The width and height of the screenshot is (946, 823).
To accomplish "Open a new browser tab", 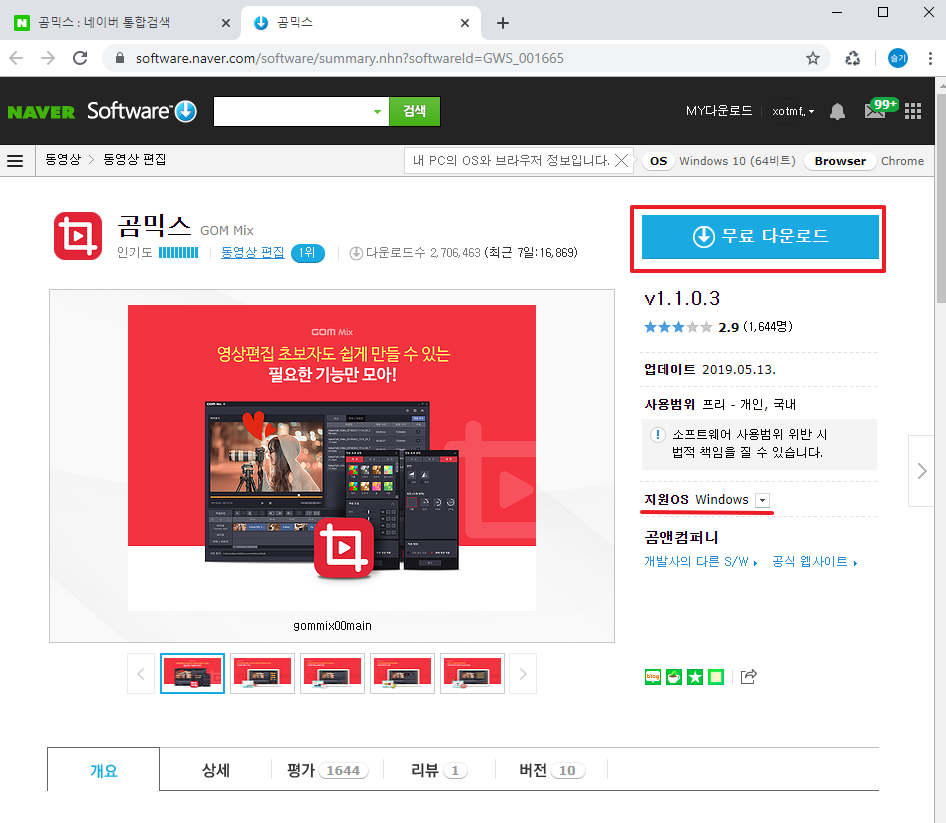I will [x=503, y=23].
